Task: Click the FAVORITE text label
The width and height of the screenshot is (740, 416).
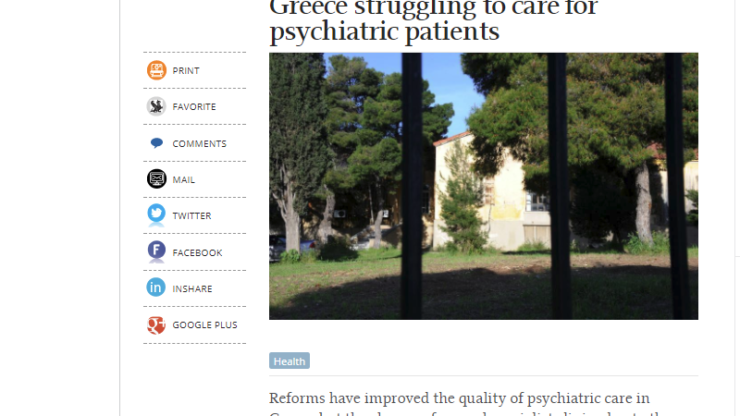Action: tap(194, 107)
